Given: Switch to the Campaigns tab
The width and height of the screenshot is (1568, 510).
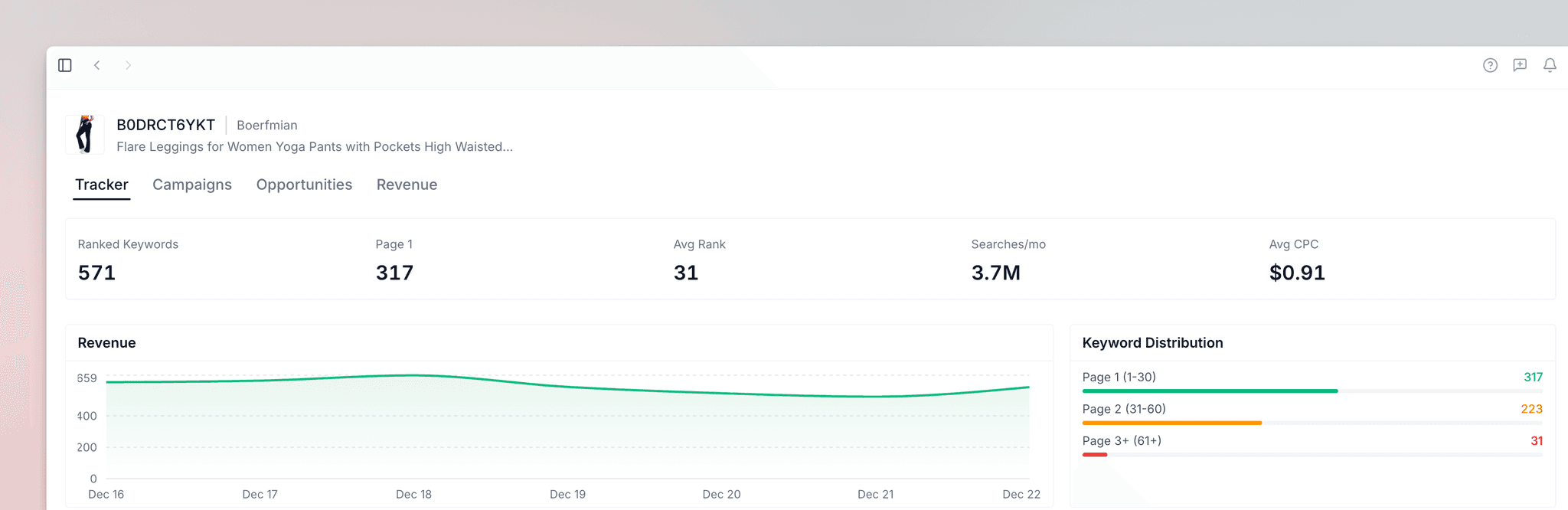Looking at the screenshot, I should [x=192, y=185].
